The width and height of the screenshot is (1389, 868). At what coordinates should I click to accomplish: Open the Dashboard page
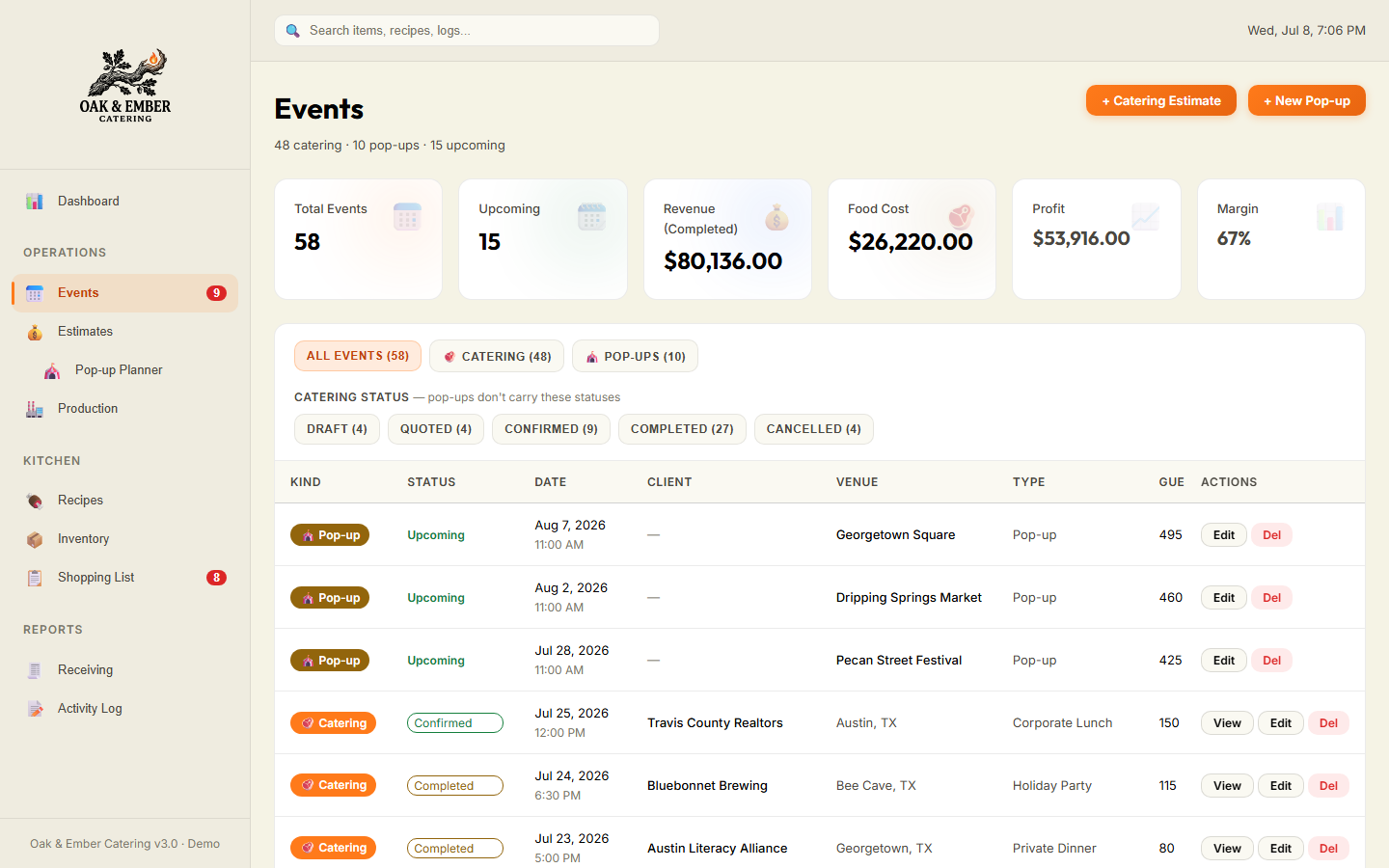125,202
